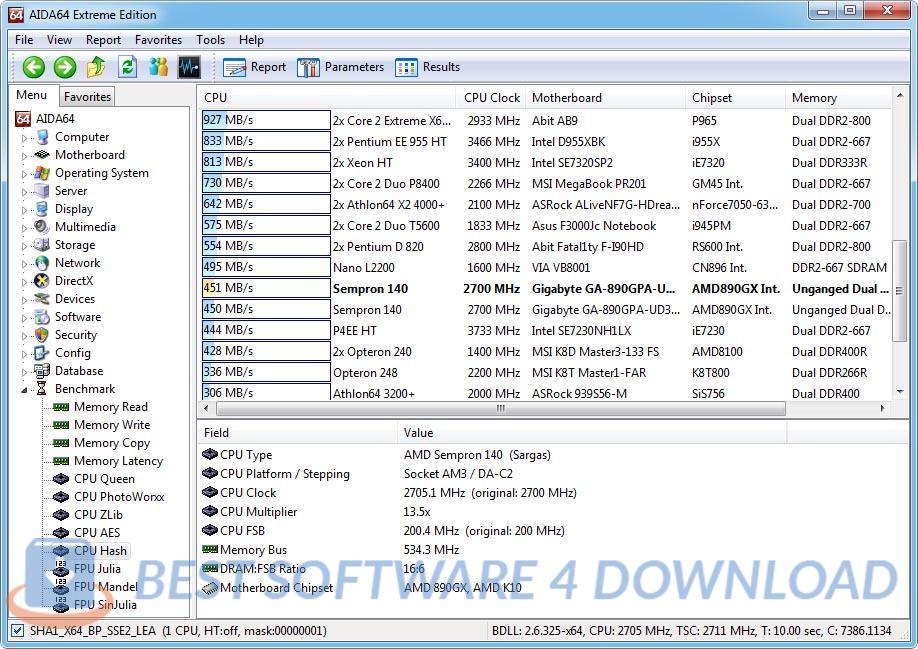Click the green Forward arrow icon
Screen dimensions: 918x649
(65, 67)
